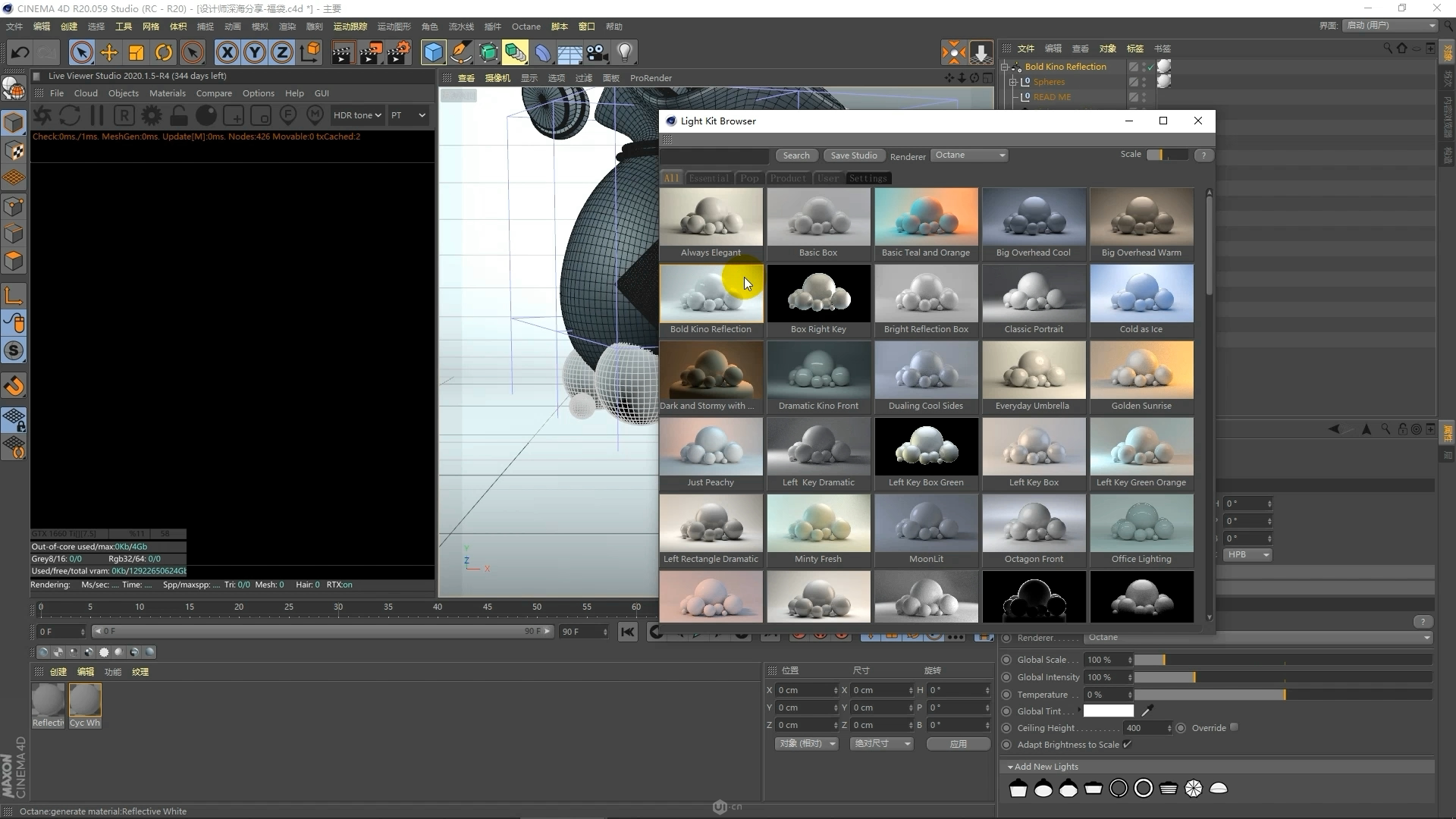Expand Bold Kino Reflection object tree
The width and height of the screenshot is (1456, 819).
[1005, 67]
